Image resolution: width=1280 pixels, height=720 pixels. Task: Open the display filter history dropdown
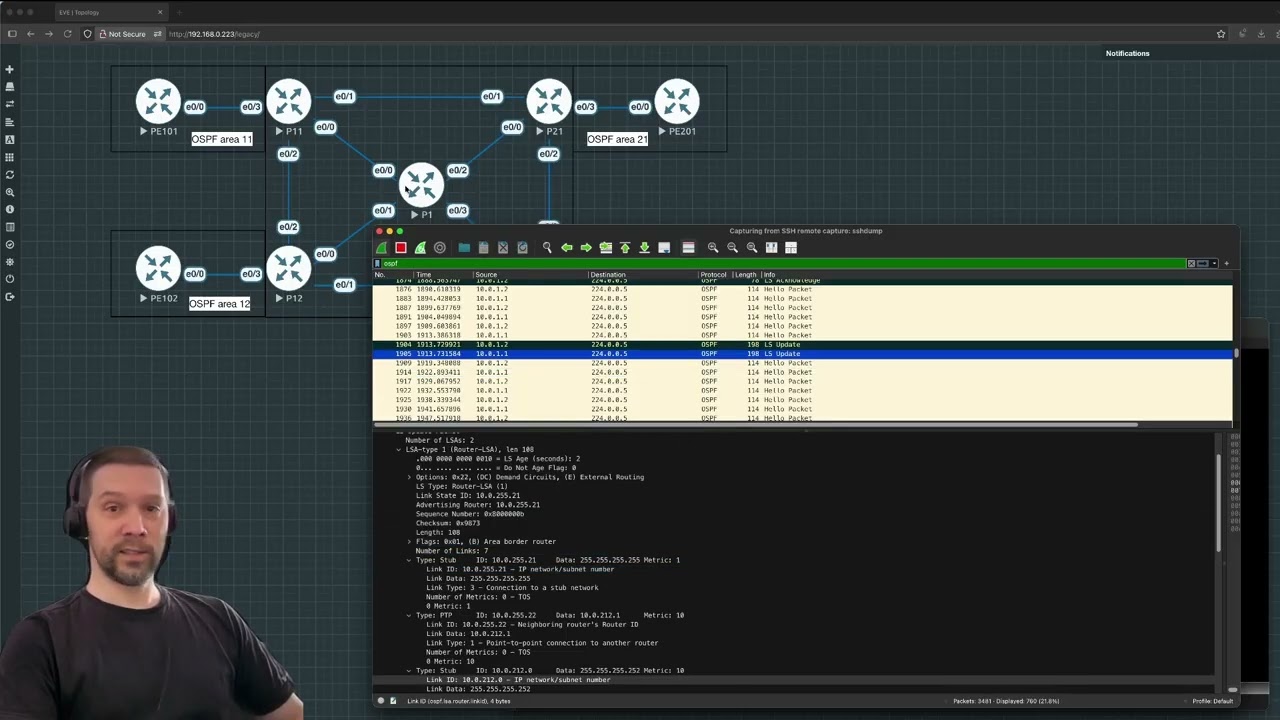coord(1214,264)
